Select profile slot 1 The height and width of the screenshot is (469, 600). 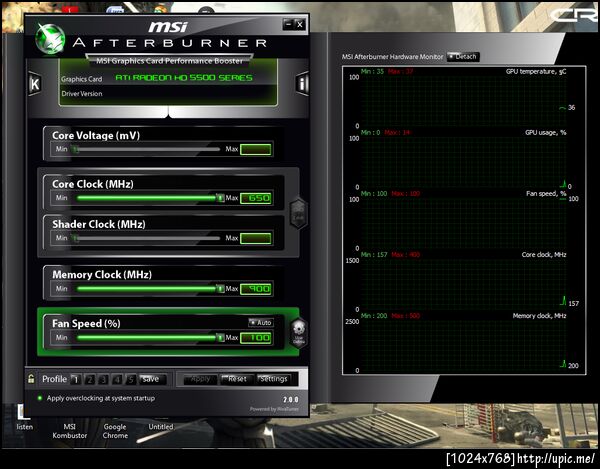click(x=76, y=379)
